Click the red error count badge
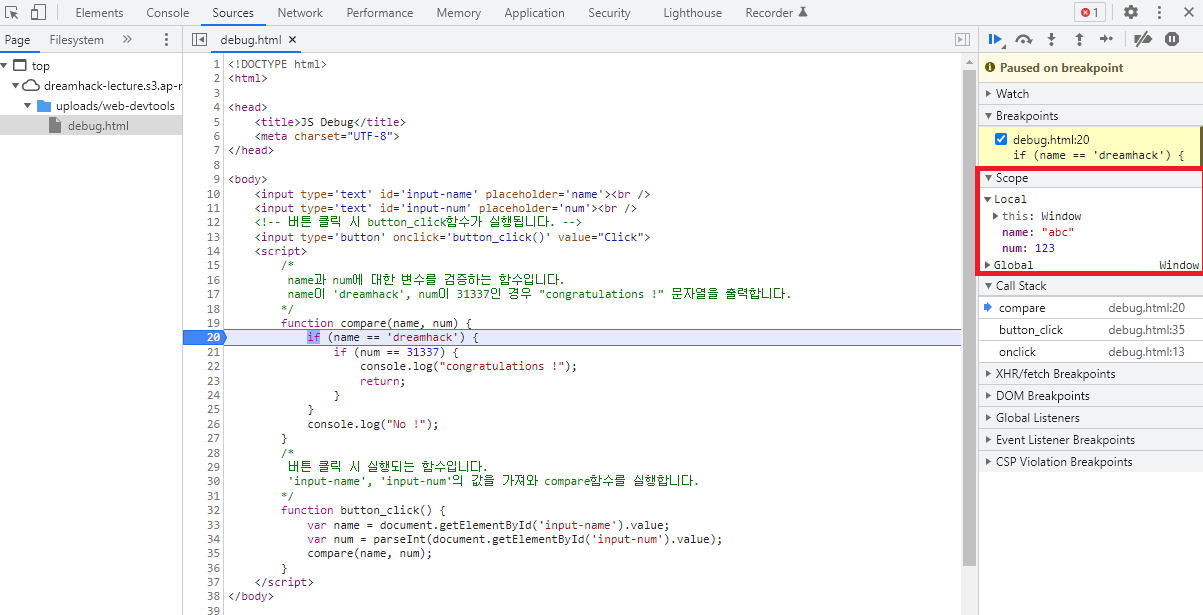The height and width of the screenshot is (615, 1203). [x=1090, y=12]
